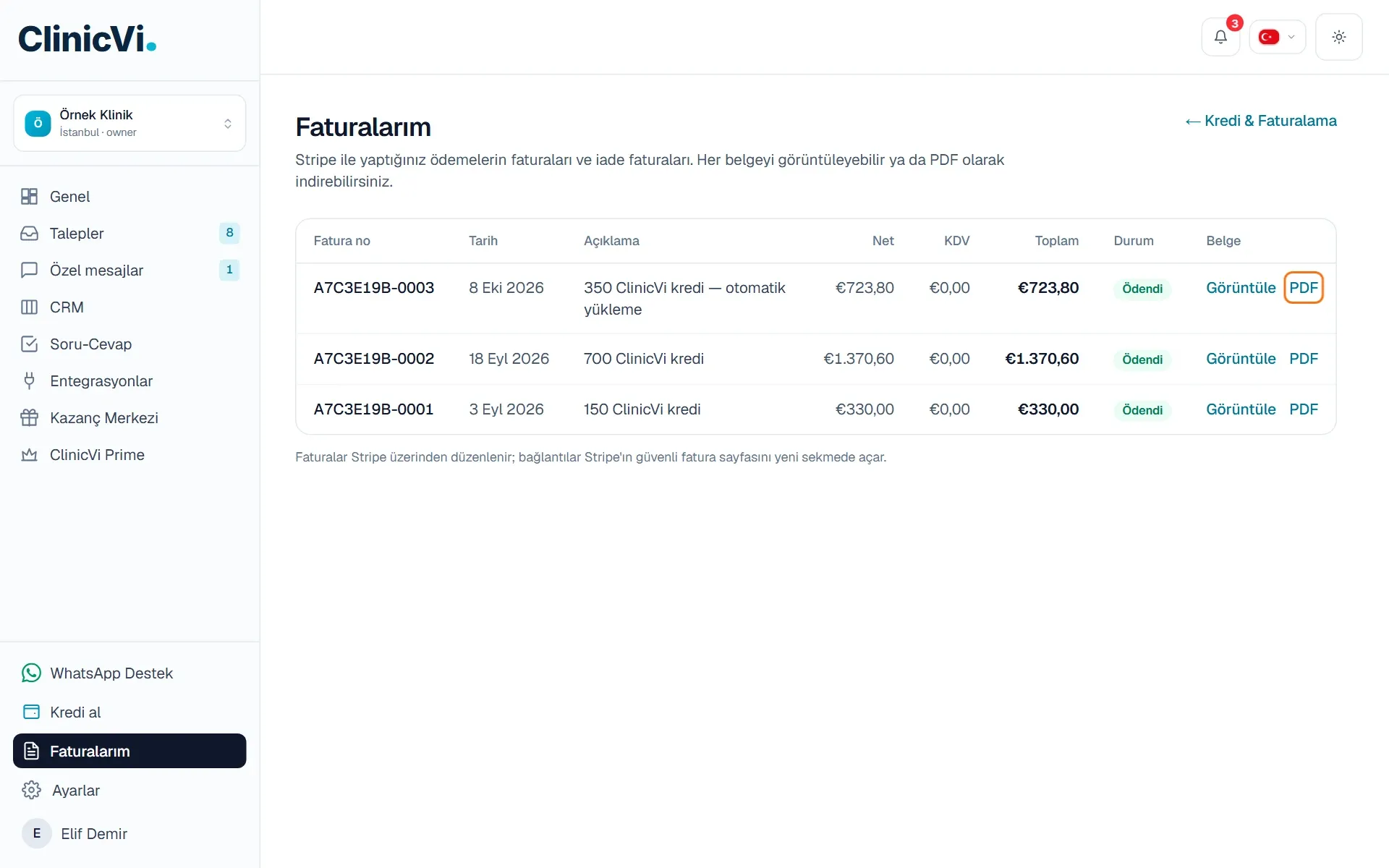Click the Kredi al card icon

pyautogui.click(x=31, y=712)
